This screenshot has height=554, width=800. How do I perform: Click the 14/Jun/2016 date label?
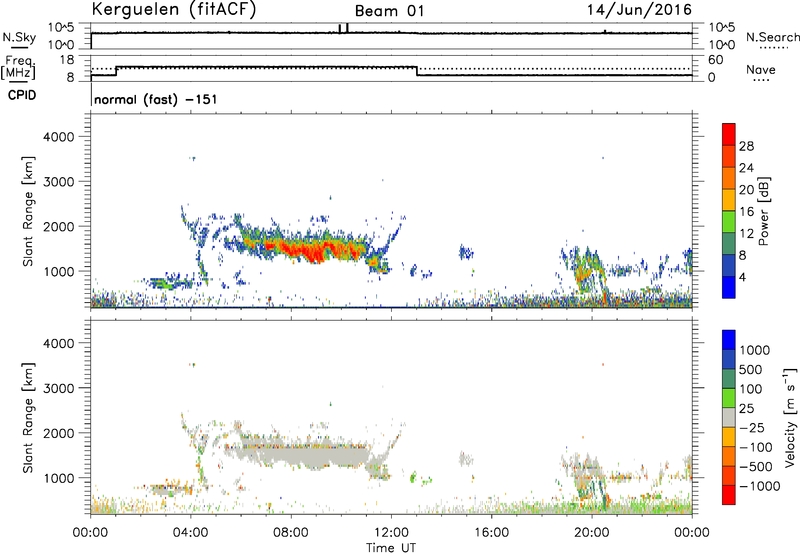(x=639, y=10)
